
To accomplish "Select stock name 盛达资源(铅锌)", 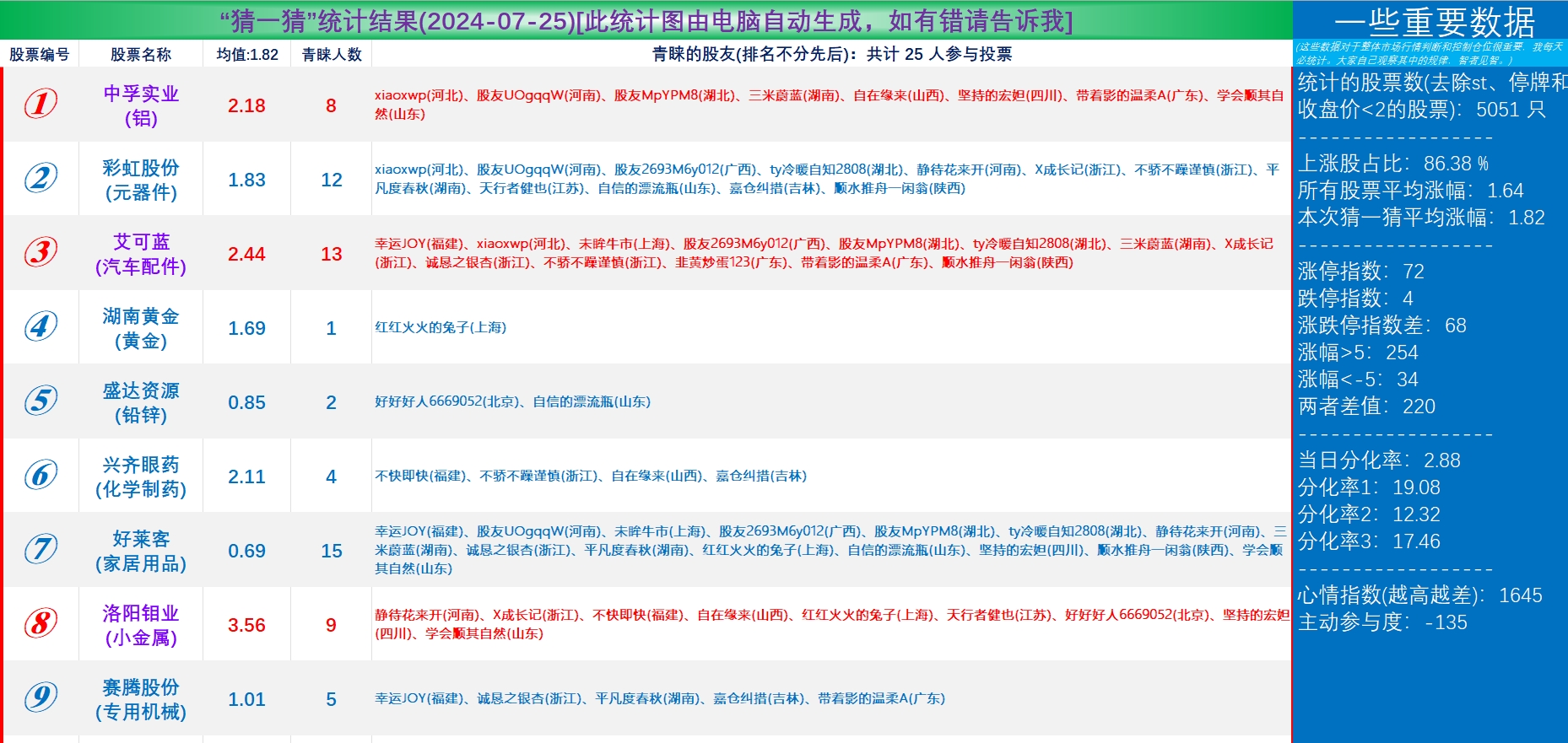I will pos(141,402).
